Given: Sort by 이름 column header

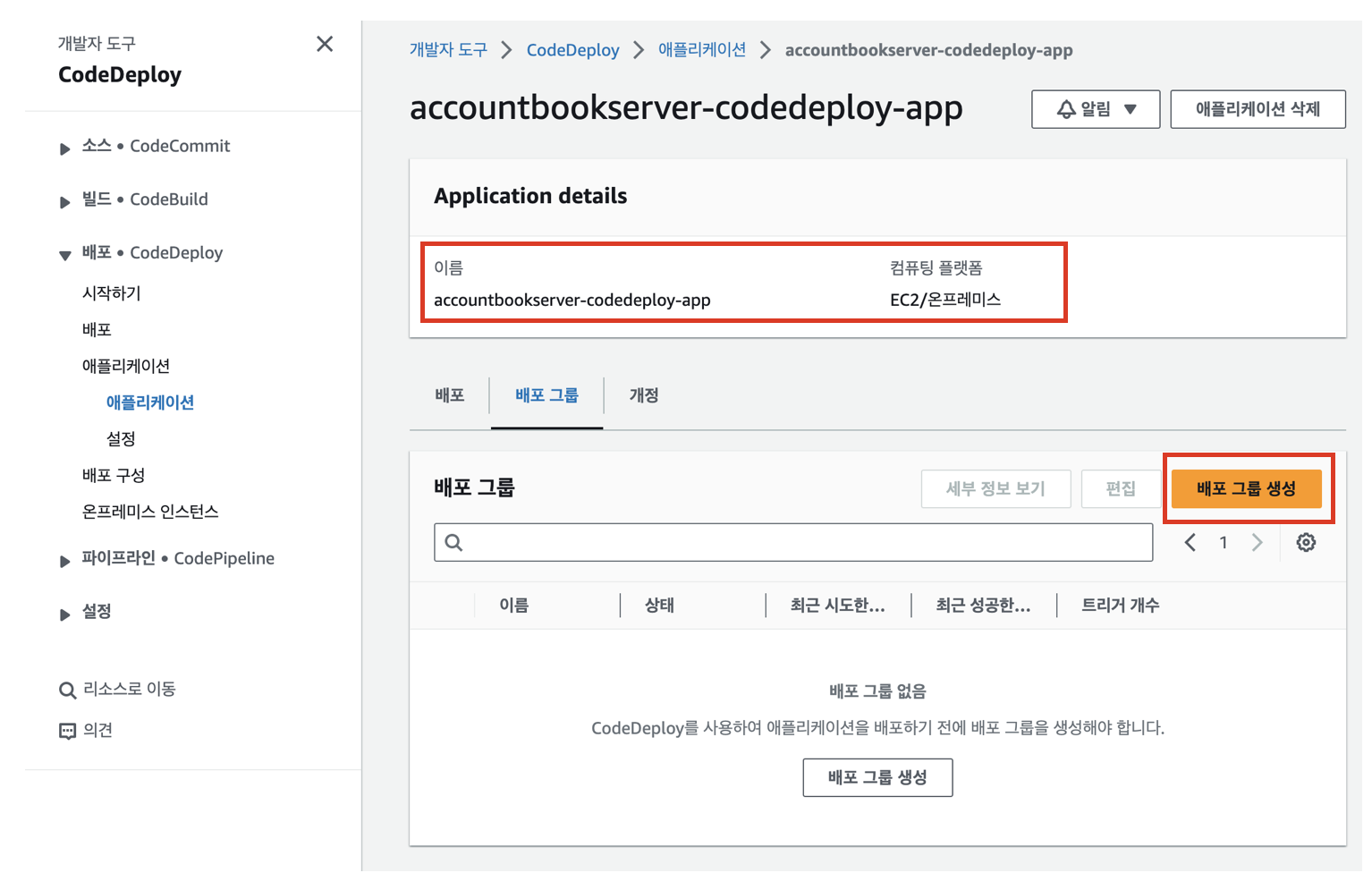Looking at the screenshot, I should (x=514, y=606).
